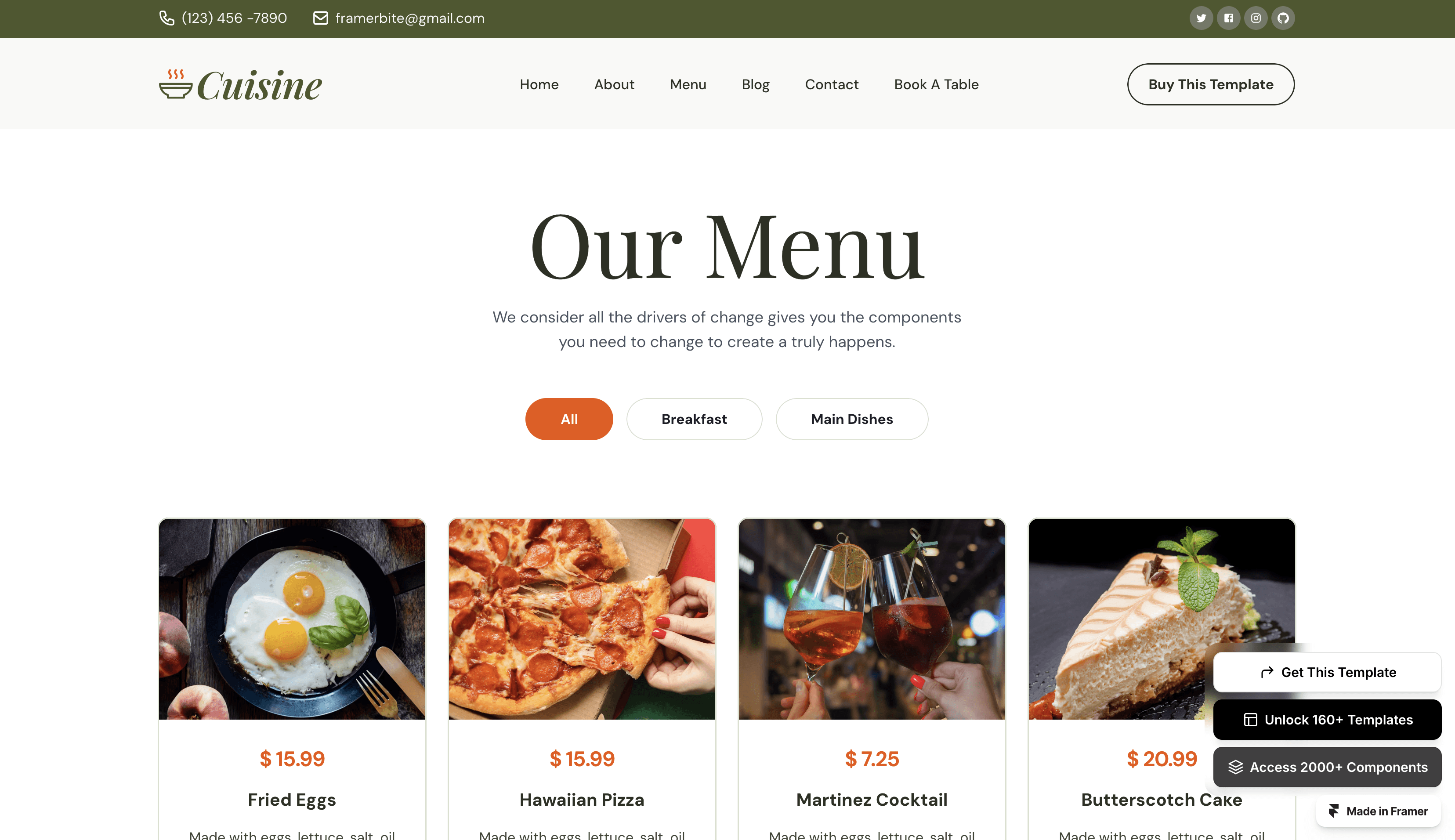Viewport: 1455px width, 840px height.
Task: Show only Main Dishes
Action: click(851, 419)
